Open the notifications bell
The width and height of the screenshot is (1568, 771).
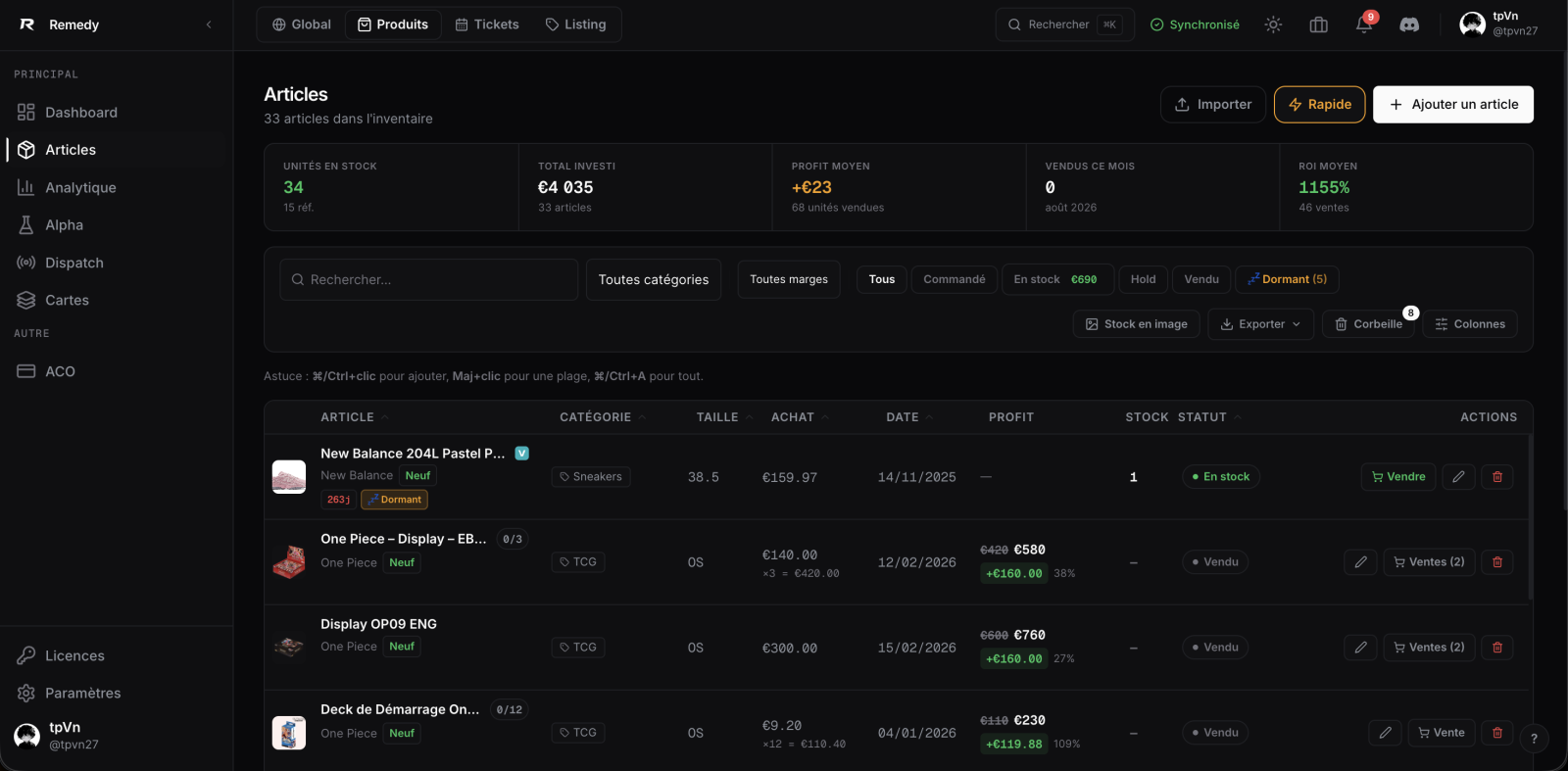[x=1364, y=24]
